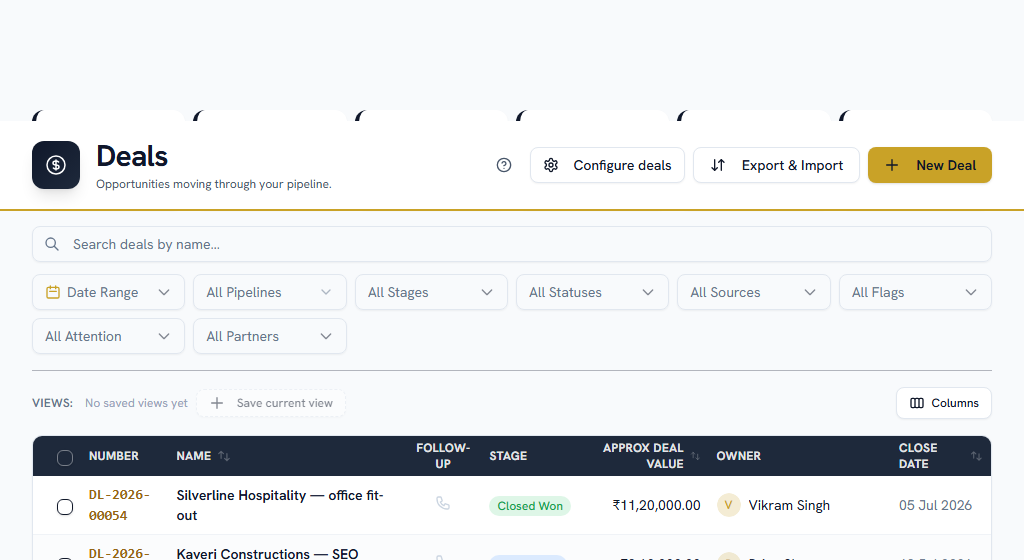This screenshot has height=560, width=1024.
Task: Create a New Deal
Action: 930,165
